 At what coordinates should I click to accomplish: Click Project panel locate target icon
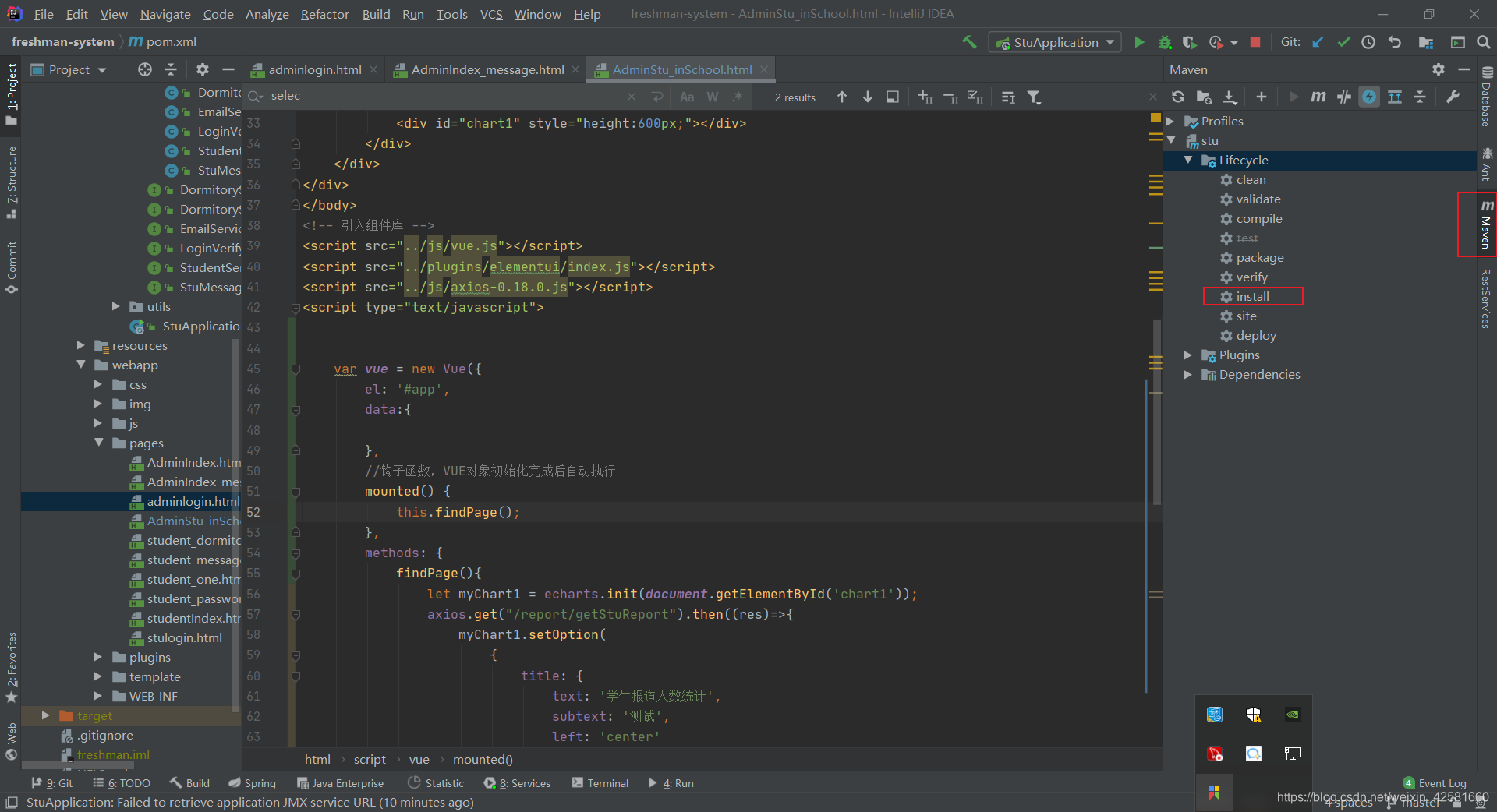tap(145, 69)
